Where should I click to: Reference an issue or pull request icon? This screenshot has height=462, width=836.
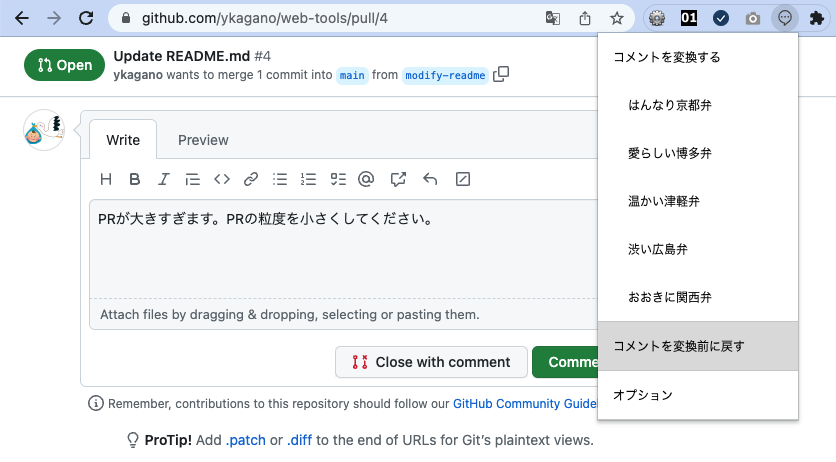coord(398,179)
